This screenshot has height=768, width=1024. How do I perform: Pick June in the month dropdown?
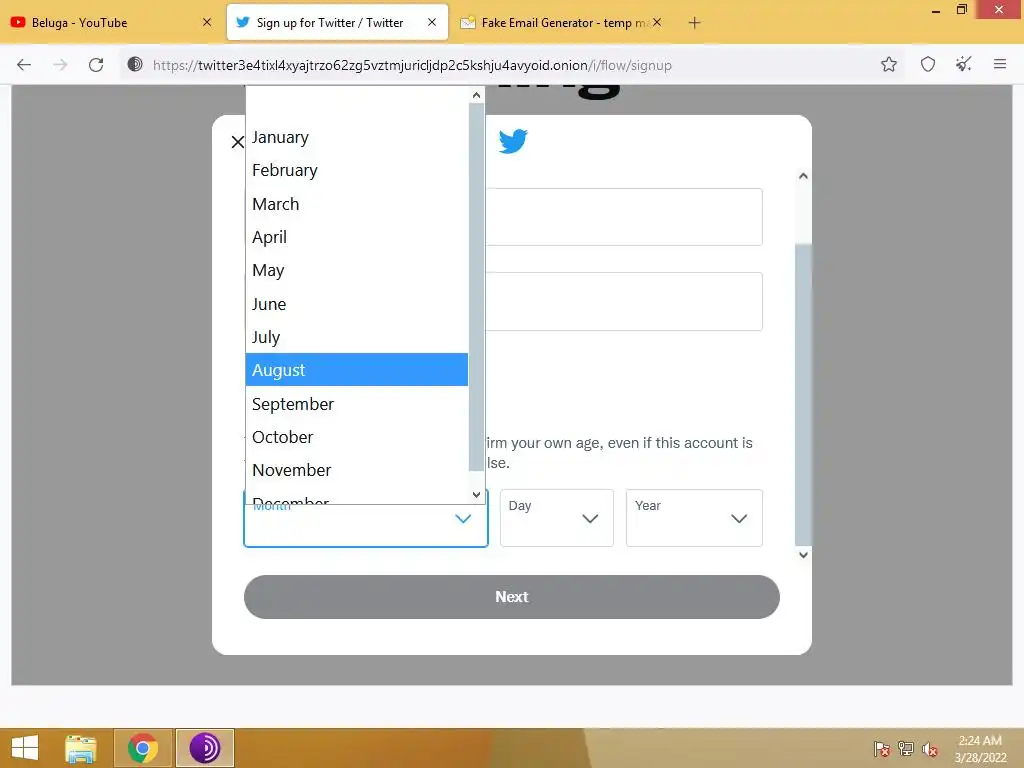pos(357,304)
